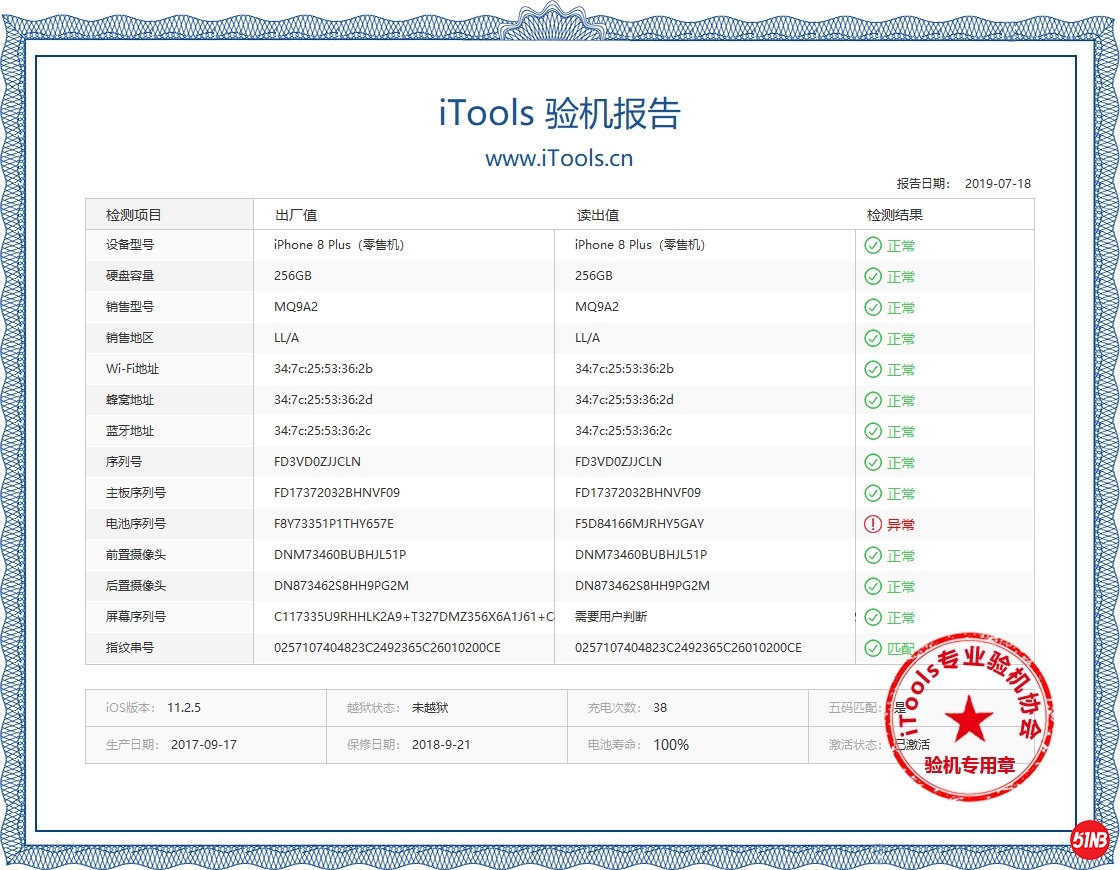The height and width of the screenshot is (870, 1120).
Task: Click the check icon beside Wi-Fi地址 result
Action: point(873,369)
